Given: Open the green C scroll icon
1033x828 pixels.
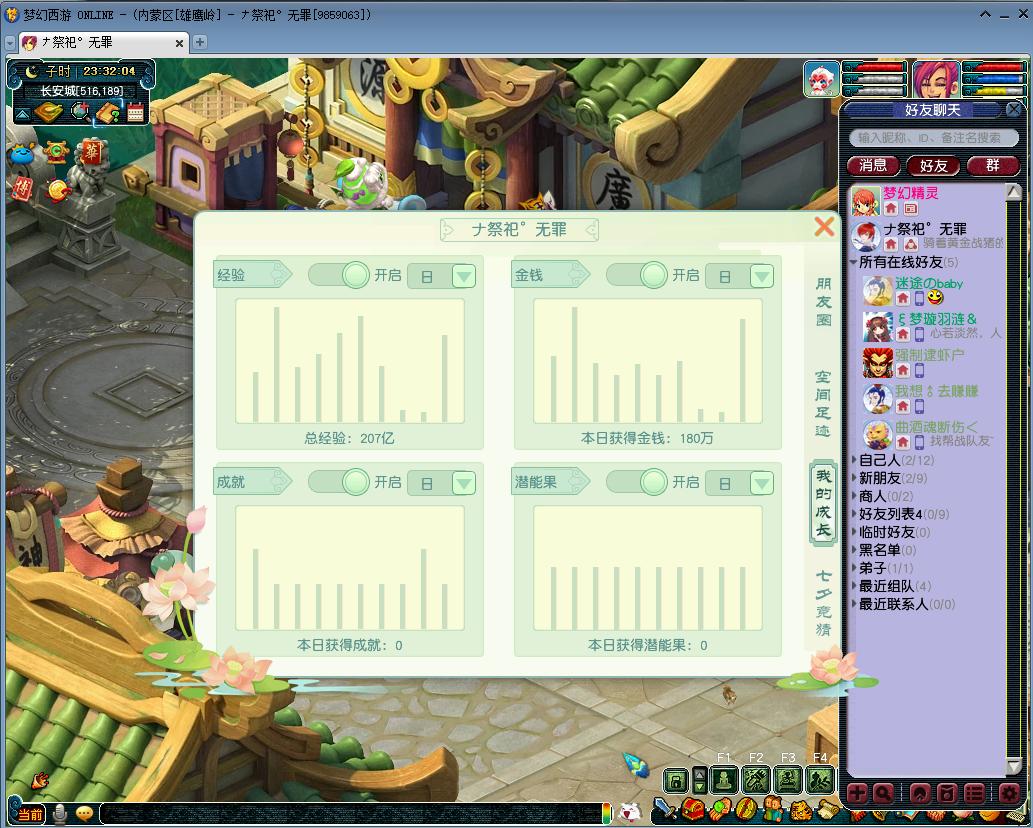Looking at the screenshot, I should pos(56,152).
